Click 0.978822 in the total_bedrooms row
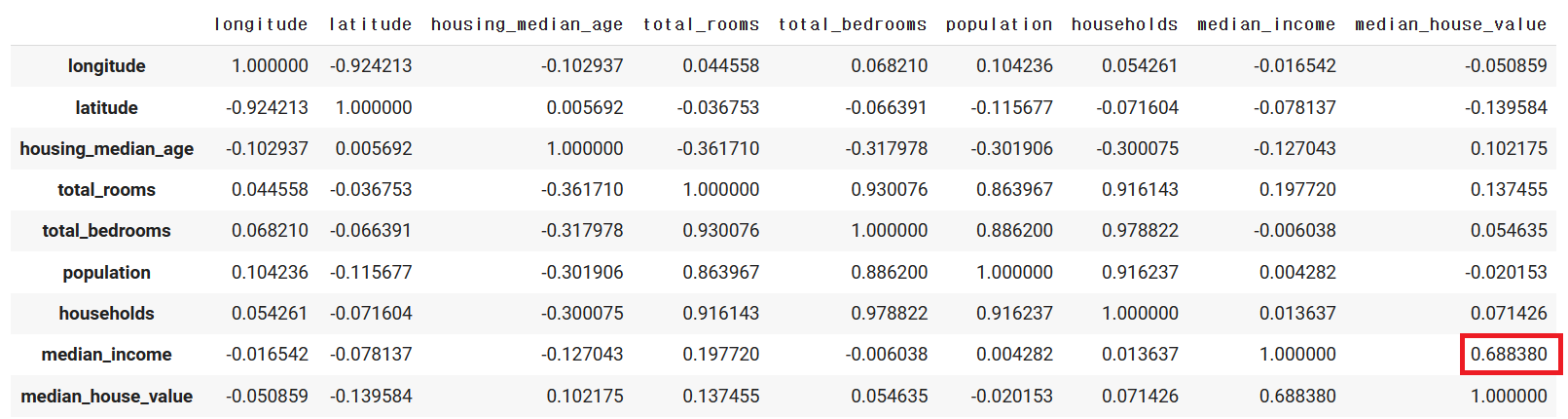1568x419 pixels. (1140, 231)
